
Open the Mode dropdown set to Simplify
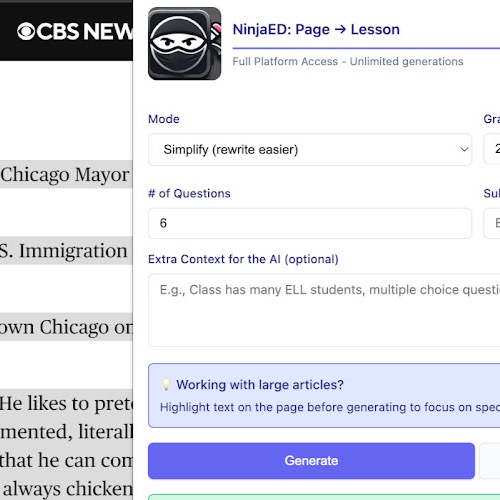pos(310,150)
